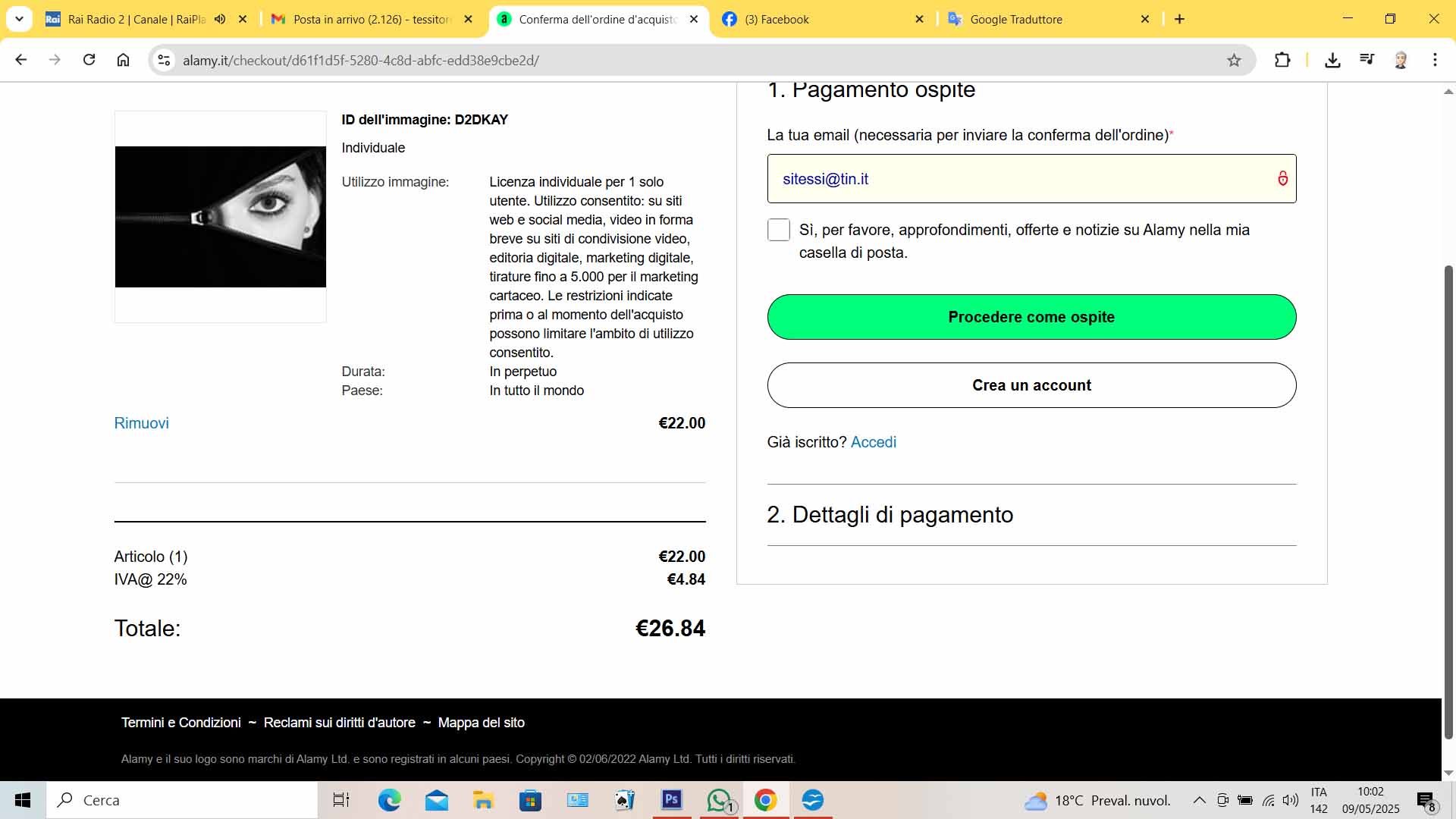1456x819 pixels.
Task: Open Chrome downloads icon
Action: pyautogui.click(x=1332, y=60)
